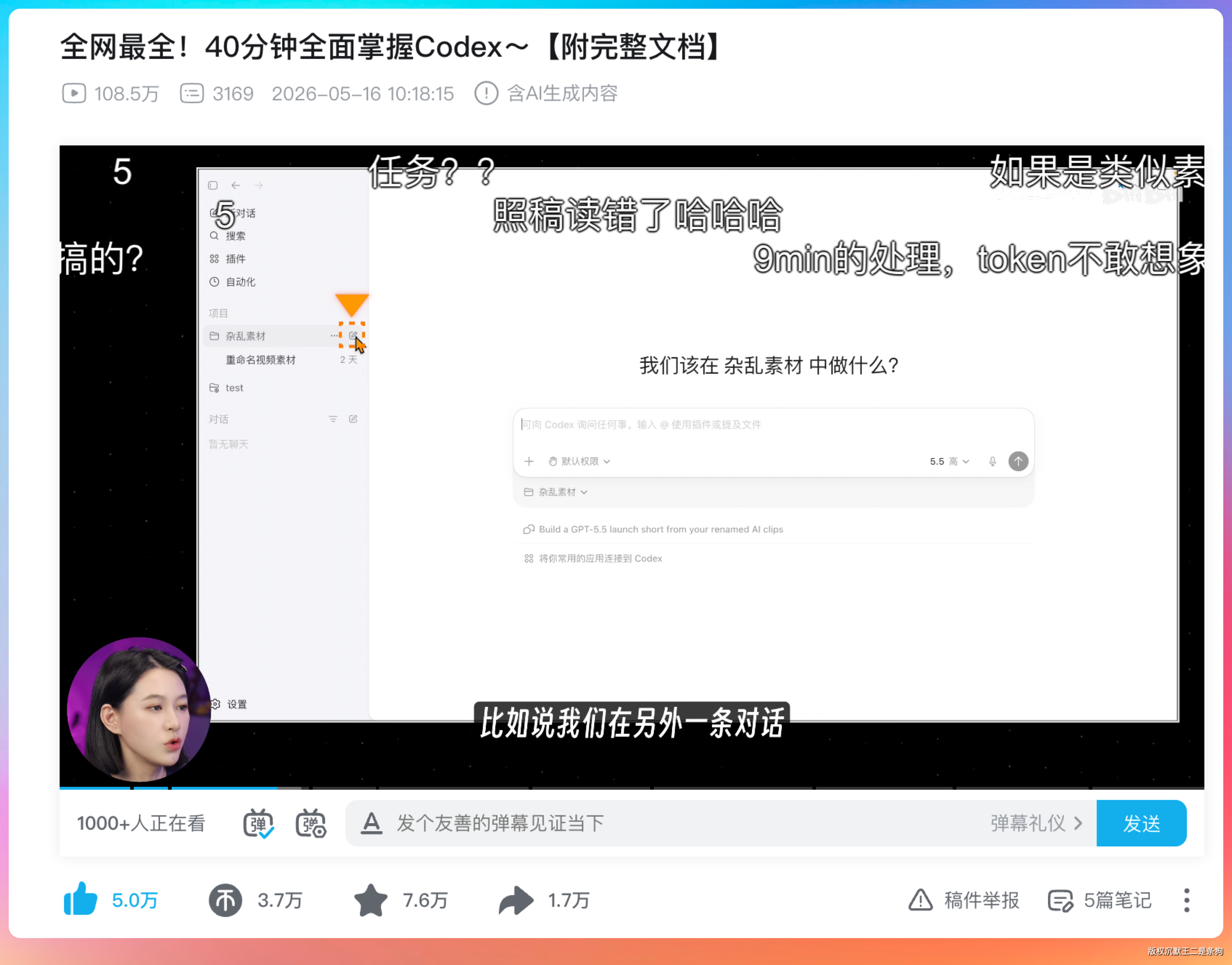The width and height of the screenshot is (1232, 965).
Task: Click the video progress bar
Action: click(x=632, y=788)
